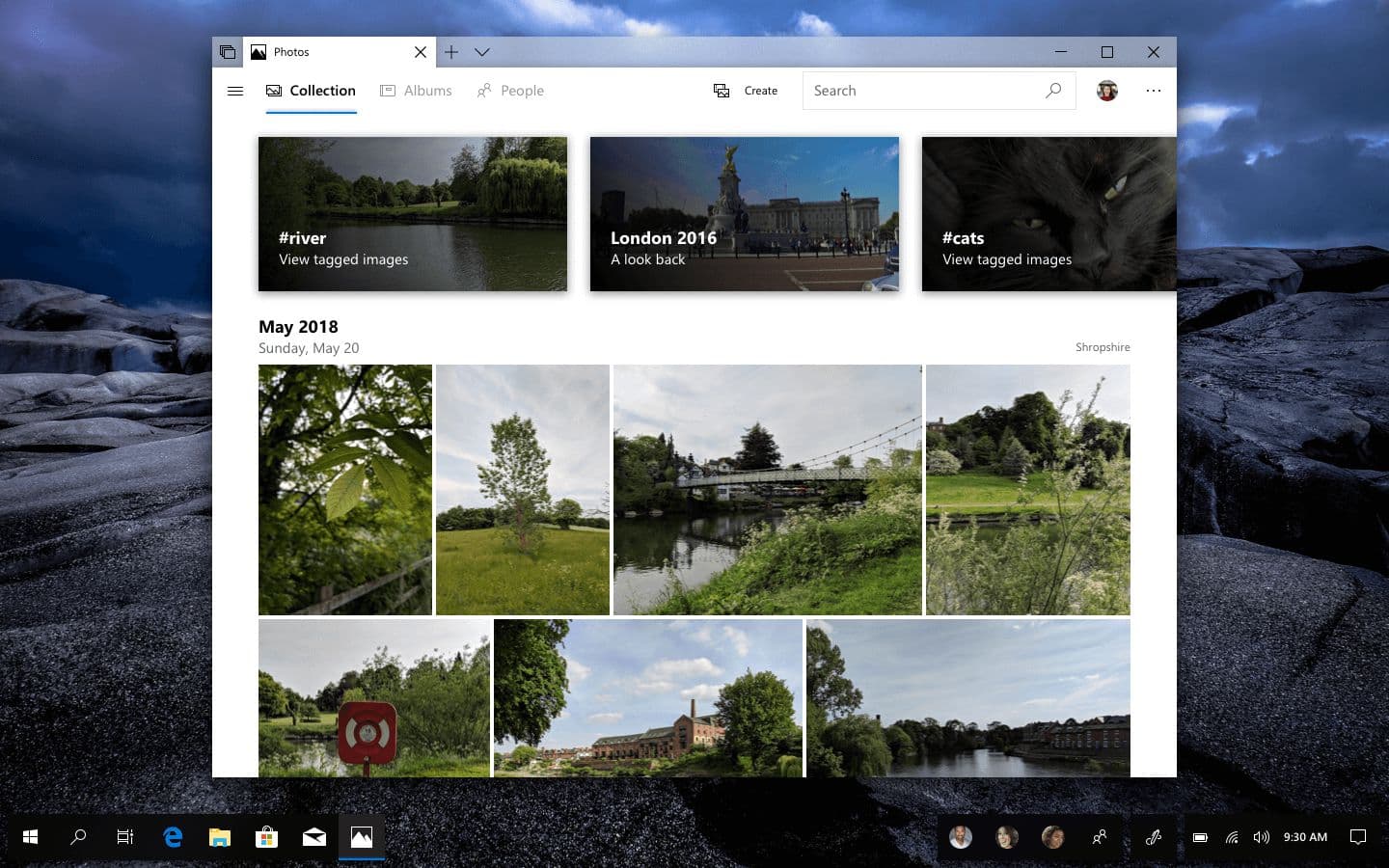Viewport: 1389px width, 868px height.
Task: Switch to the Albums tab
Action: click(417, 90)
